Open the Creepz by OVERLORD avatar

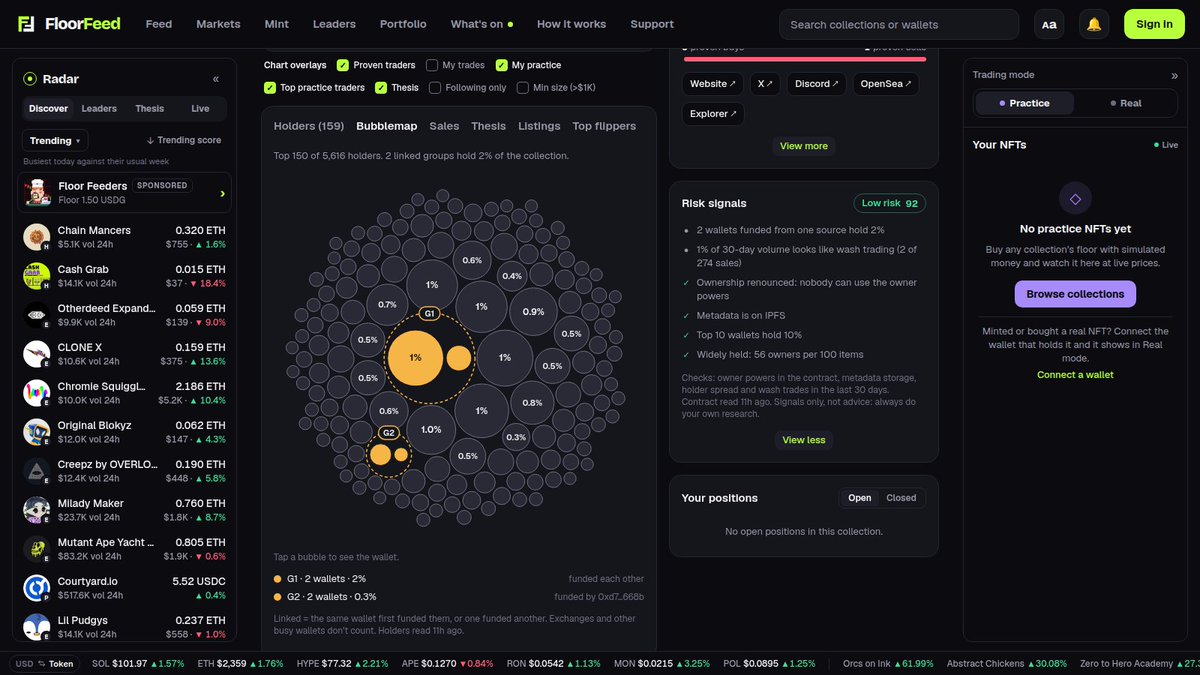click(37, 471)
